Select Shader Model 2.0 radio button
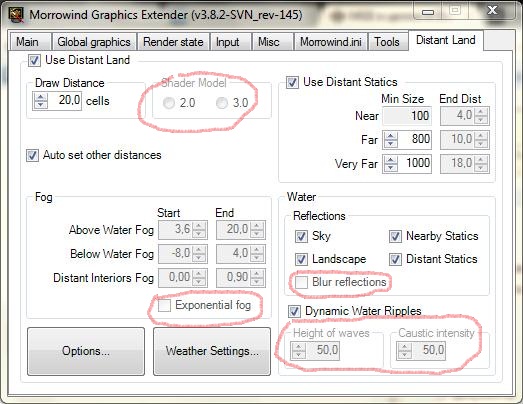Screen dimensions: 523x404 click(x=169, y=103)
